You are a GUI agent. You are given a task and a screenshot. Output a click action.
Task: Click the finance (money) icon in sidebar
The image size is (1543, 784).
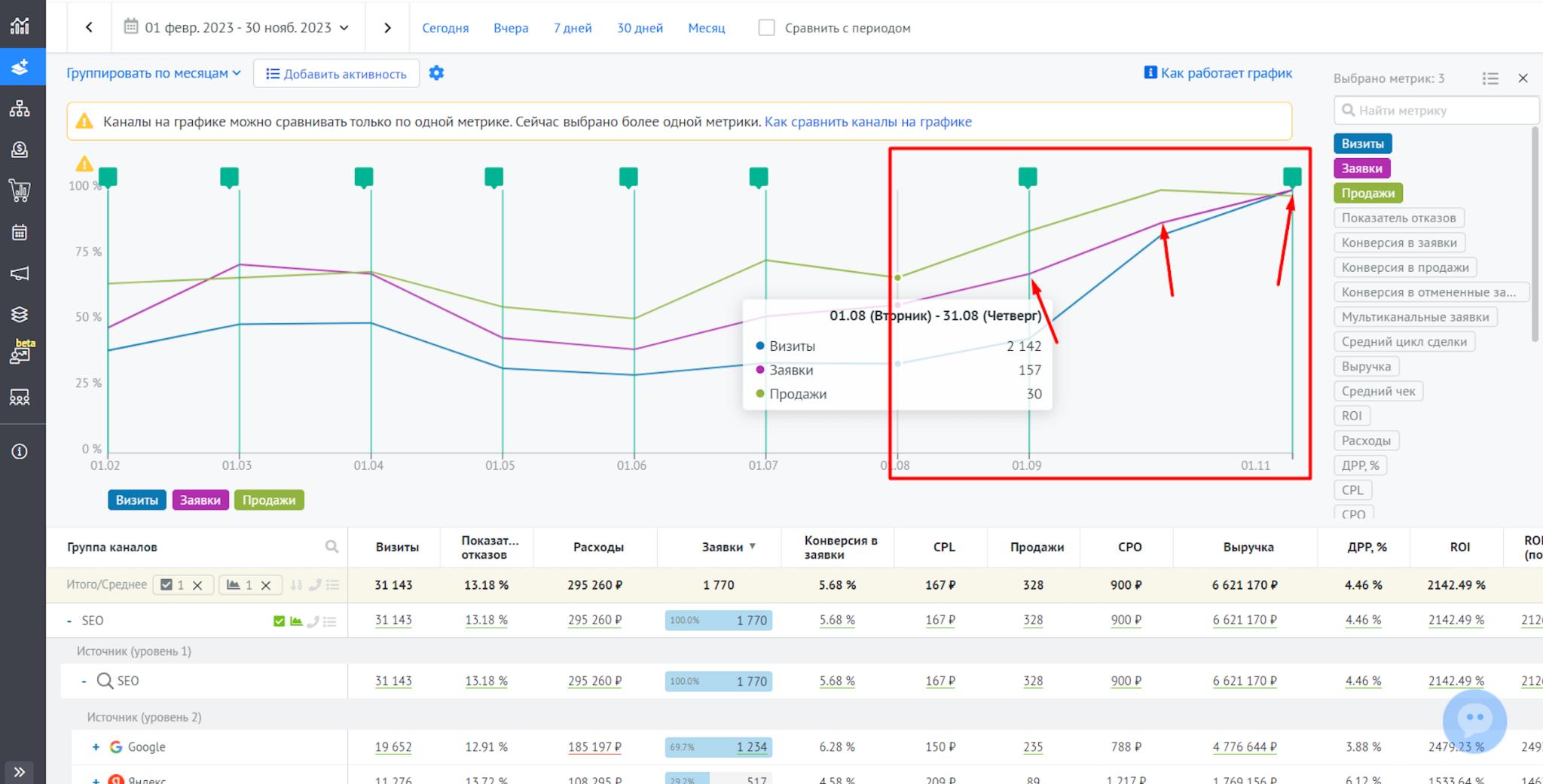[x=20, y=149]
